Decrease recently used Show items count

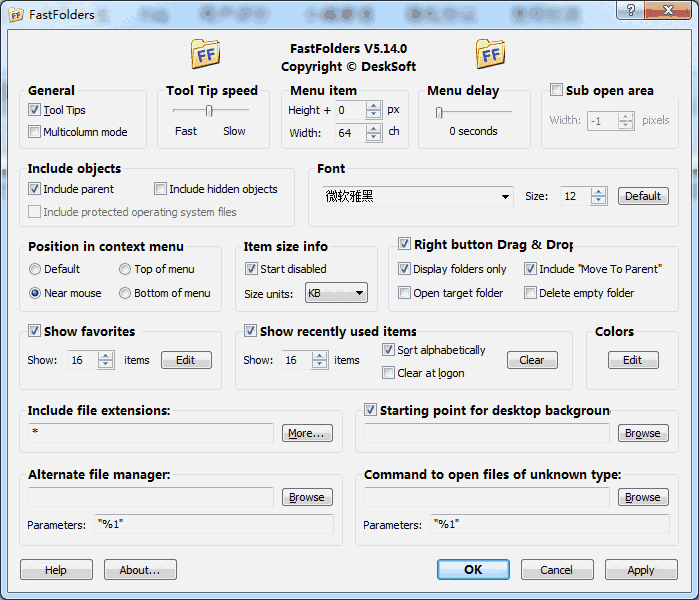319,364
